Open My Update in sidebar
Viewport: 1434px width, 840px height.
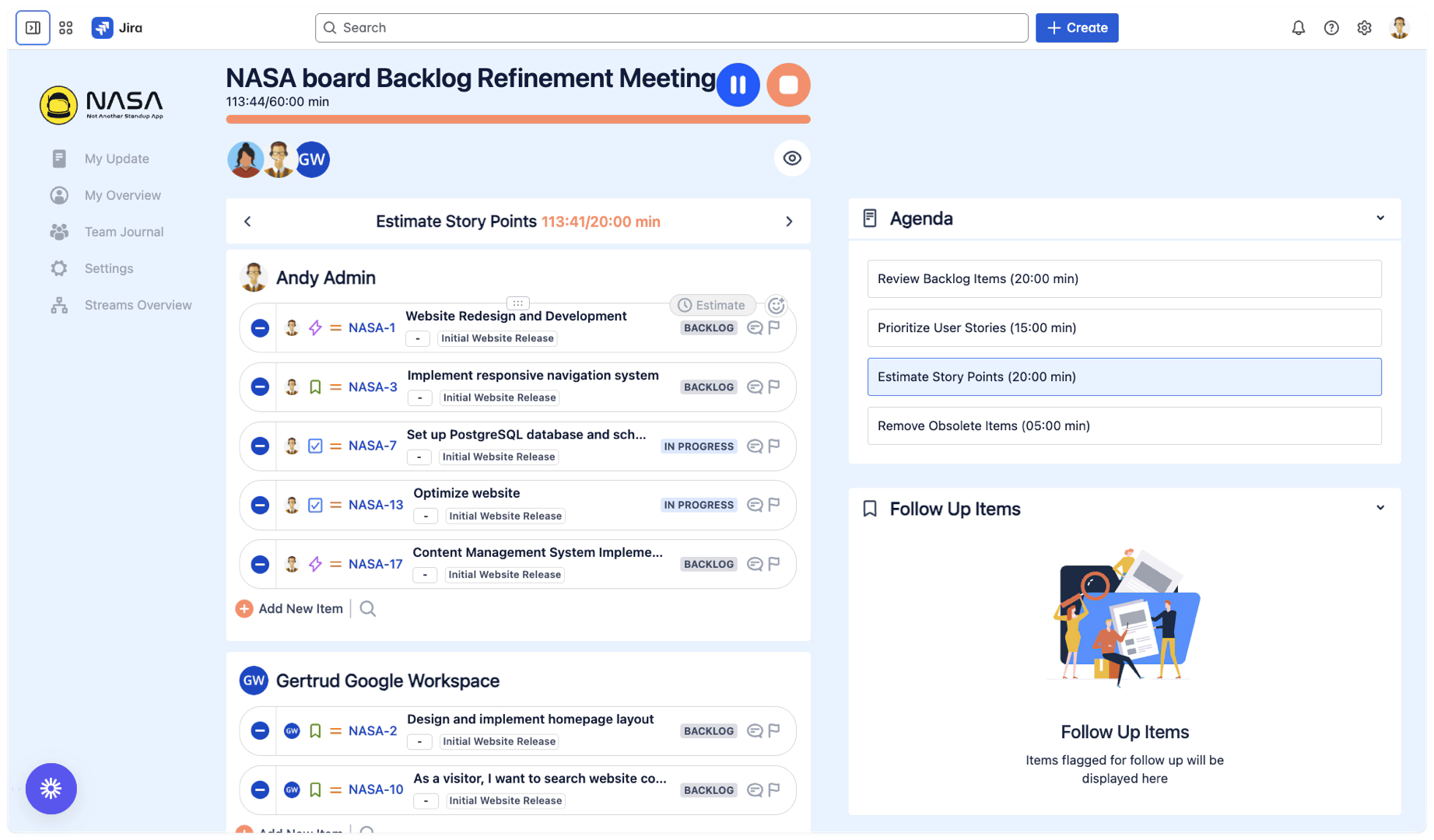click(117, 159)
